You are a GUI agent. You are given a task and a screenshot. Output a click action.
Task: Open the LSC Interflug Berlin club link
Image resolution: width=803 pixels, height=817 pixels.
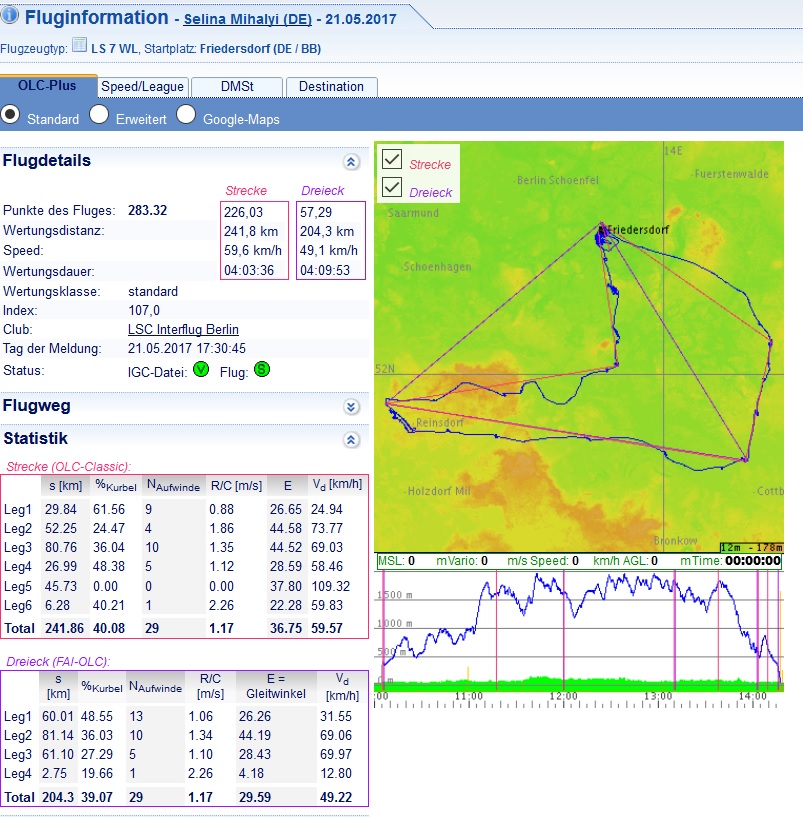[x=183, y=329]
